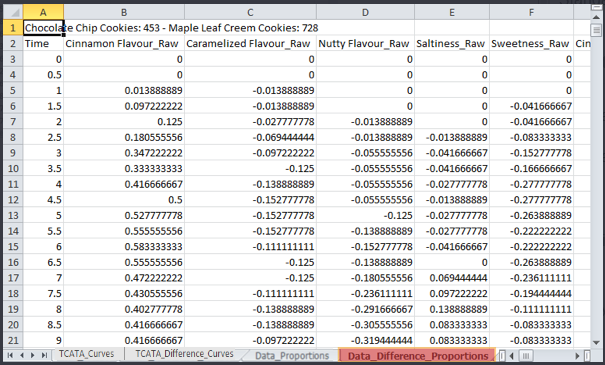The image size is (605, 365).
Task: Click cell with value 0.5 in row 12
Action: [x=124, y=200]
